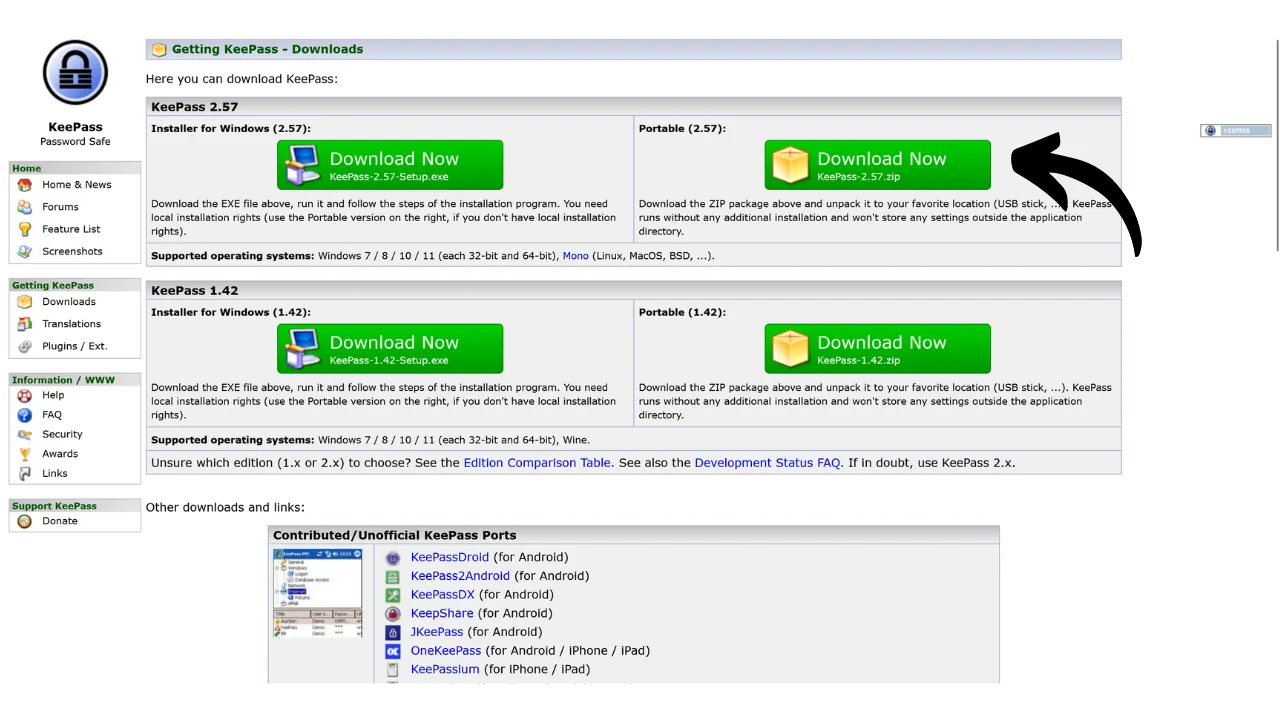
Task: Click the Awards icon
Action: click(24, 453)
